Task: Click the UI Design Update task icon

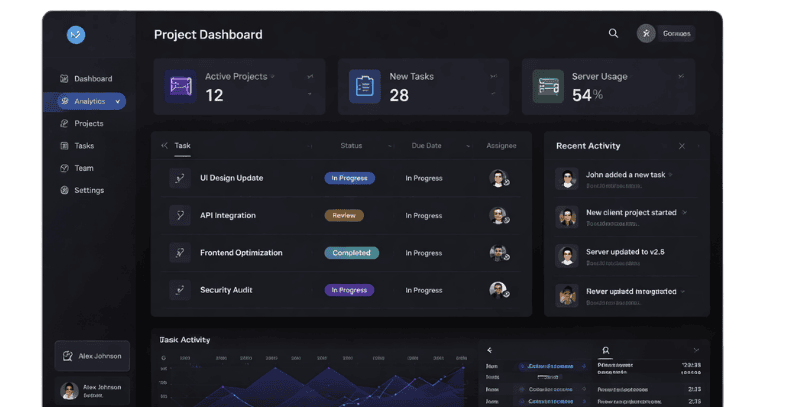Action: point(179,178)
